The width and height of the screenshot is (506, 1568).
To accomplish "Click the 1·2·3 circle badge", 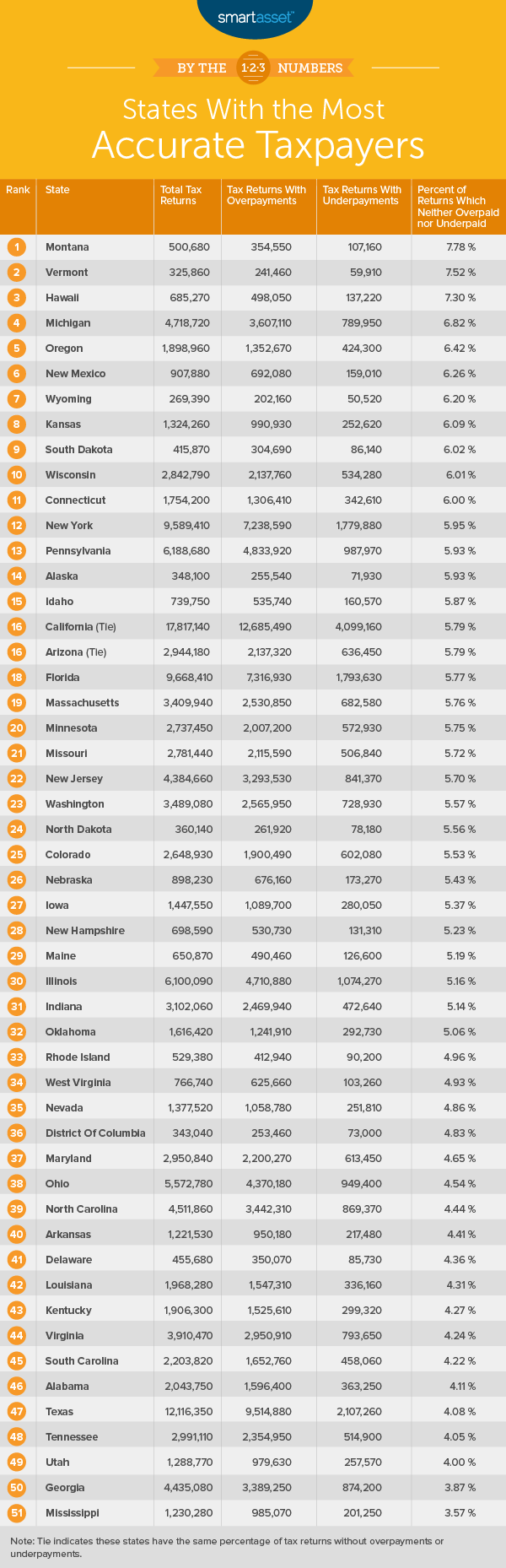I will click(x=253, y=68).
